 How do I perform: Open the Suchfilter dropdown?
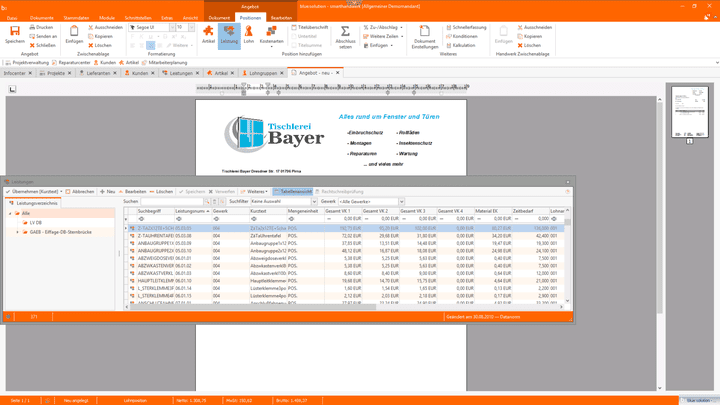click(283, 201)
